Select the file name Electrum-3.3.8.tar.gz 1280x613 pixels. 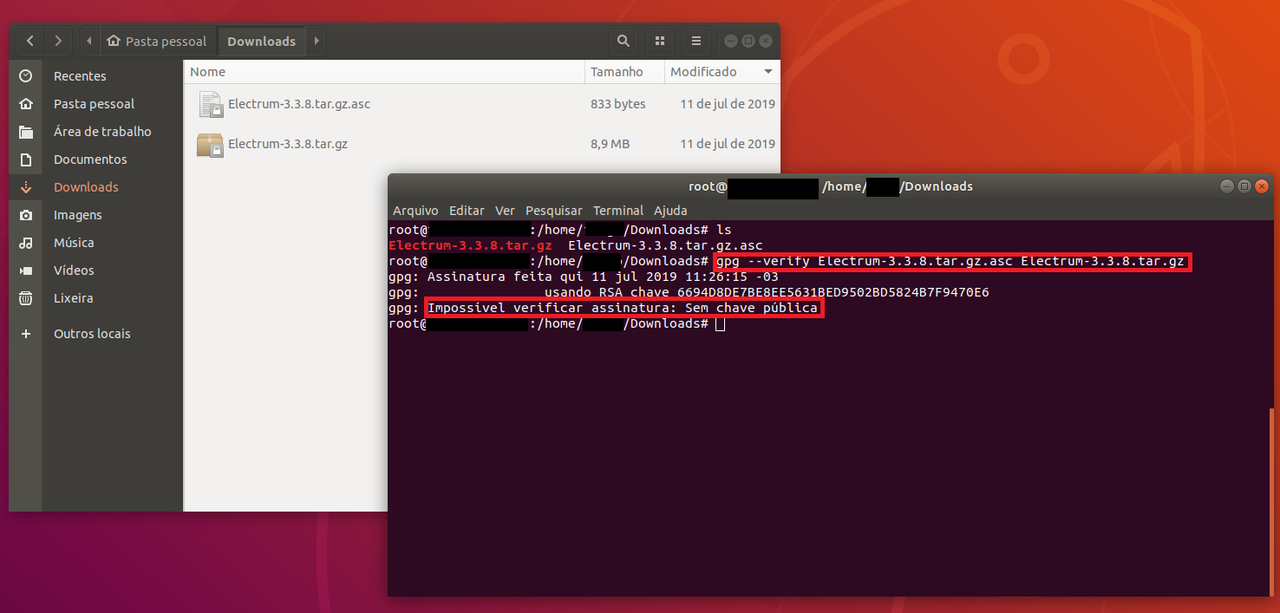point(288,144)
